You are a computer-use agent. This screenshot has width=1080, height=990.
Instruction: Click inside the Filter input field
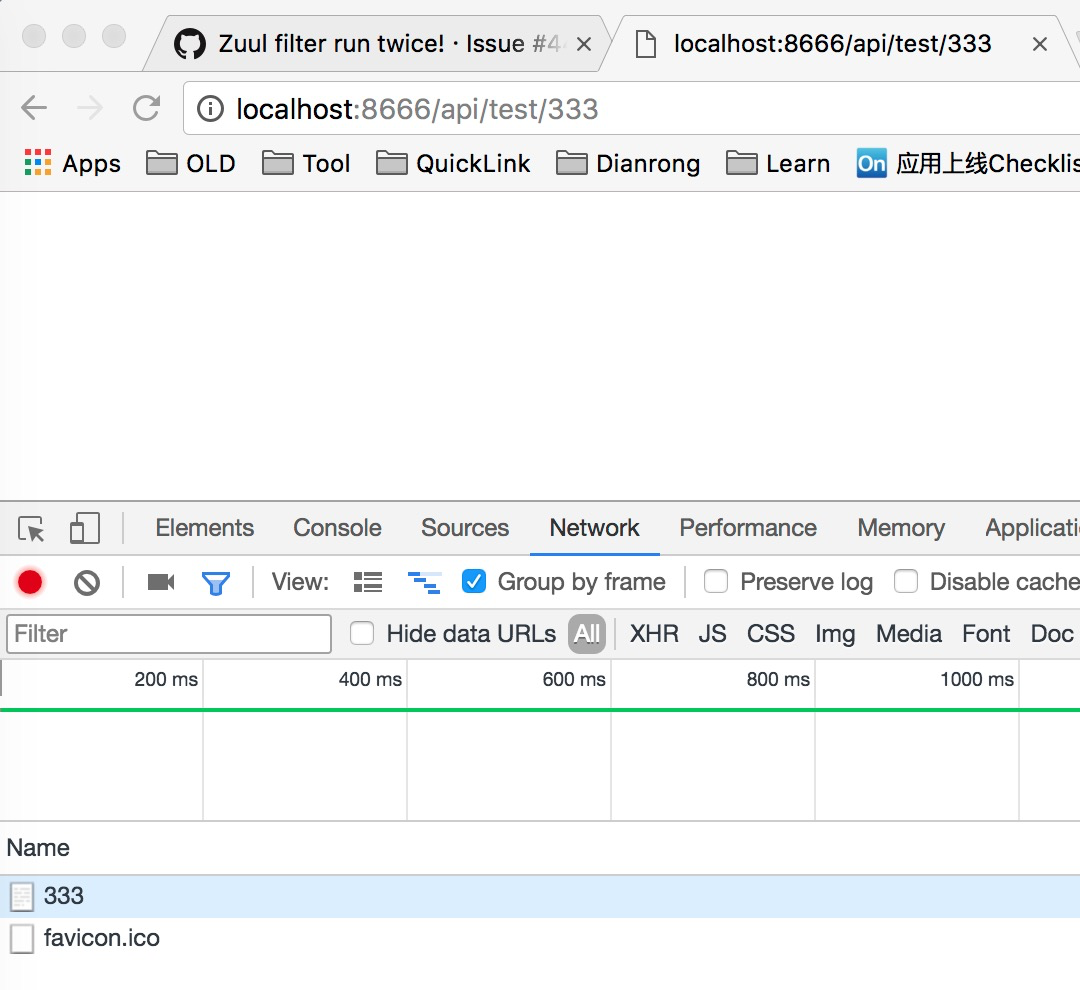(x=168, y=634)
